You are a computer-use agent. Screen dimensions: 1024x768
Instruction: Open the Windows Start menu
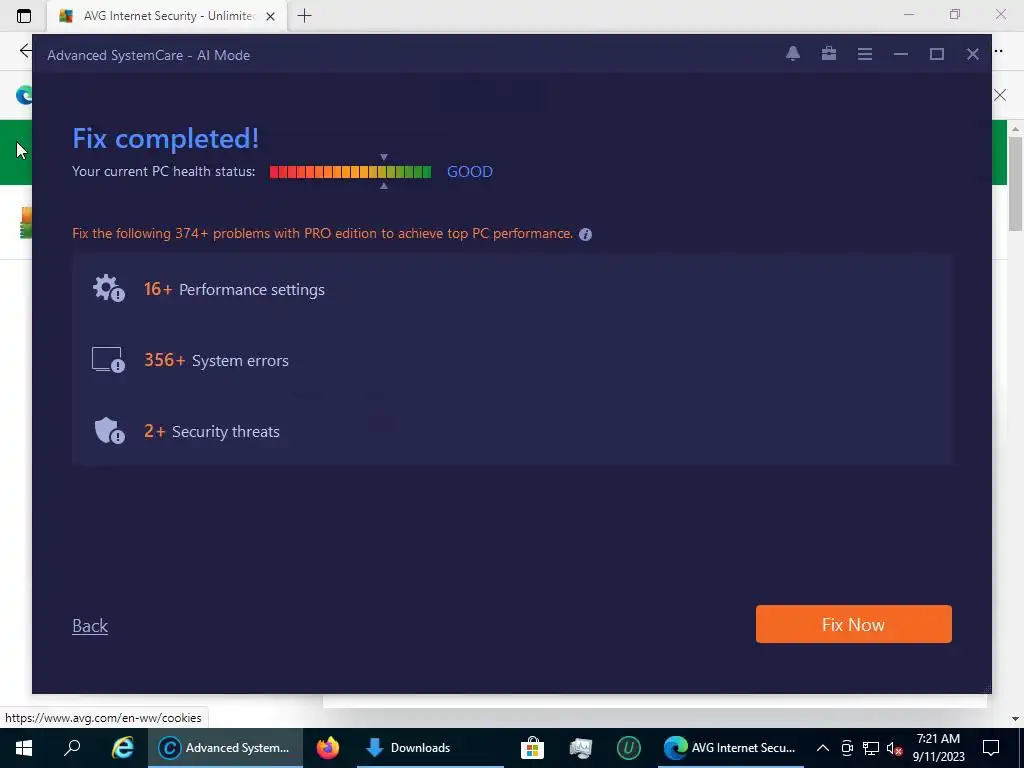coord(24,748)
